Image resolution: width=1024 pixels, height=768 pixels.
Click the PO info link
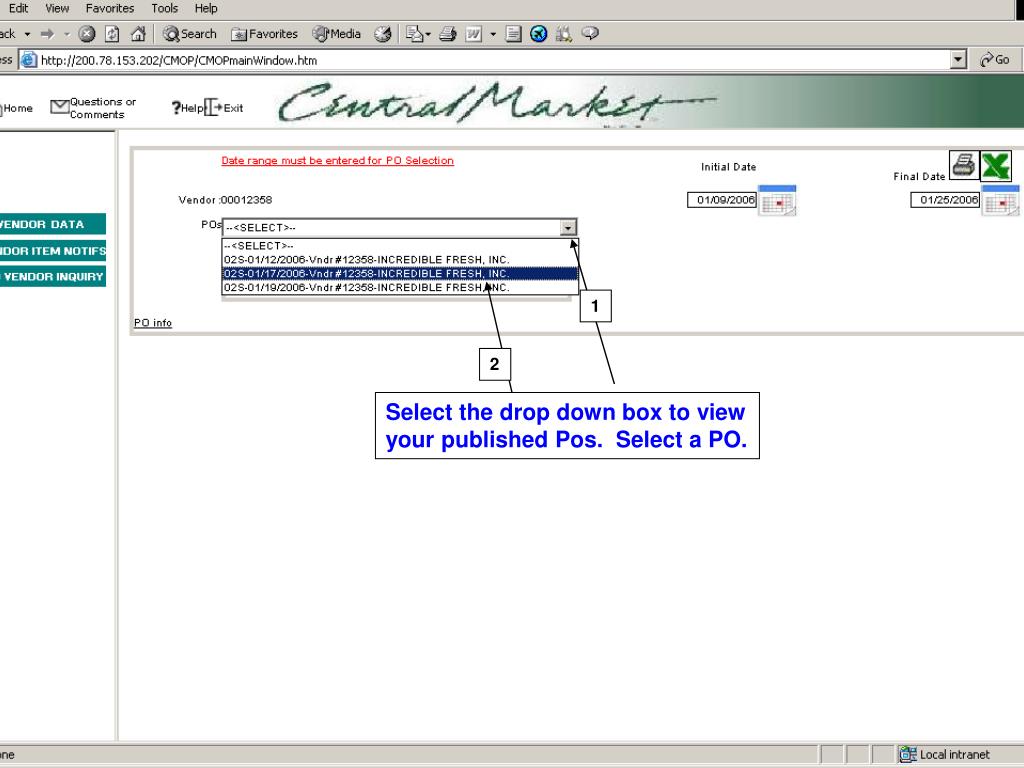153,323
